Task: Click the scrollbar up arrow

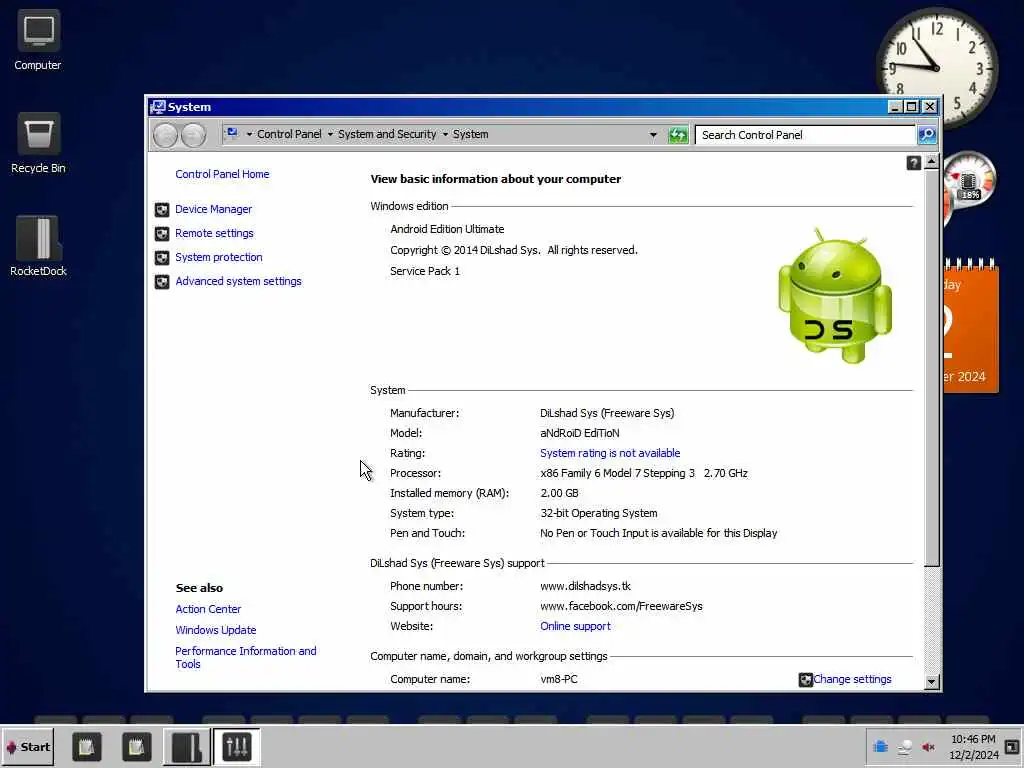Action: coord(932,161)
